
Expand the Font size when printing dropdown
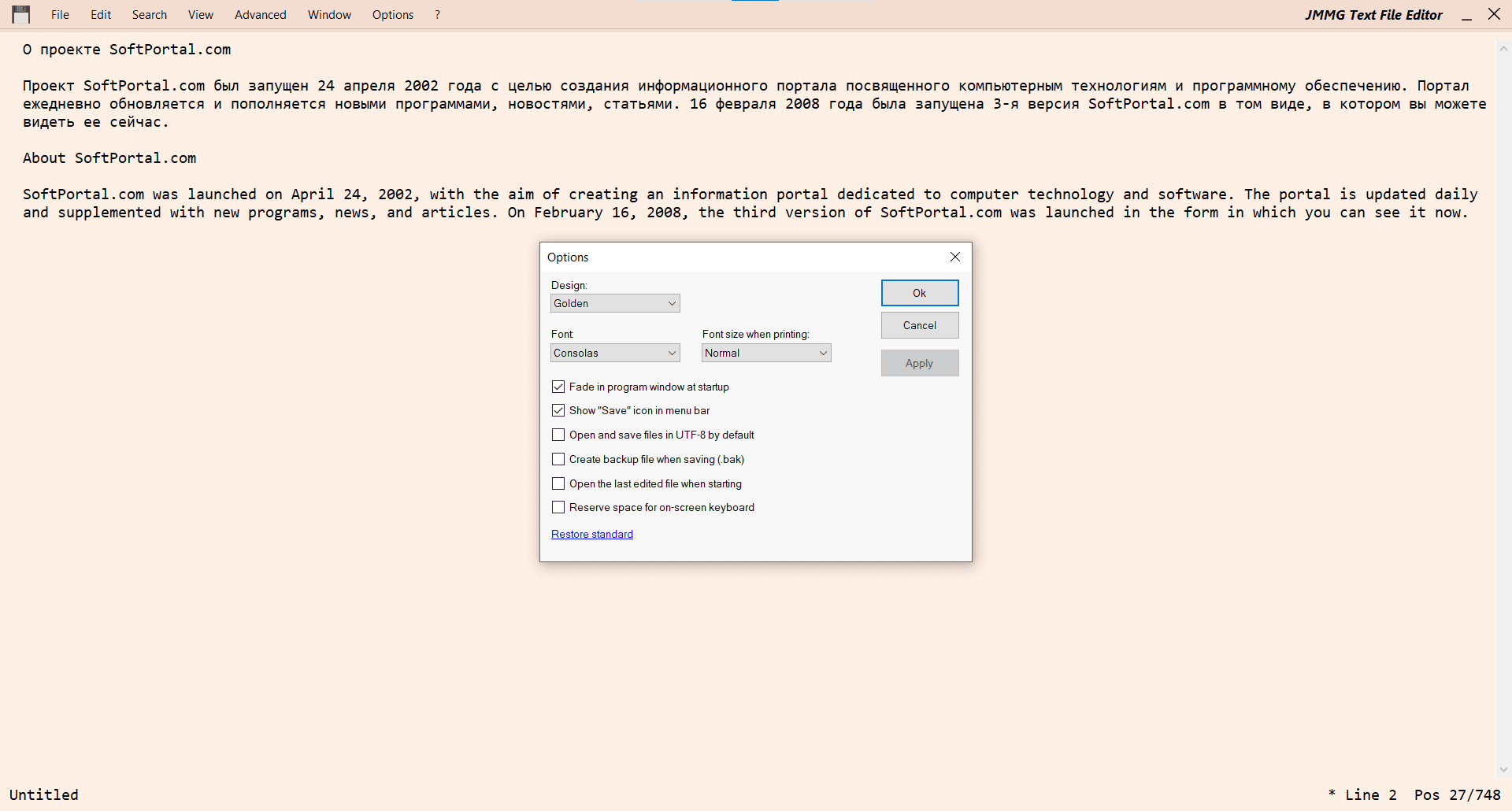(766, 353)
